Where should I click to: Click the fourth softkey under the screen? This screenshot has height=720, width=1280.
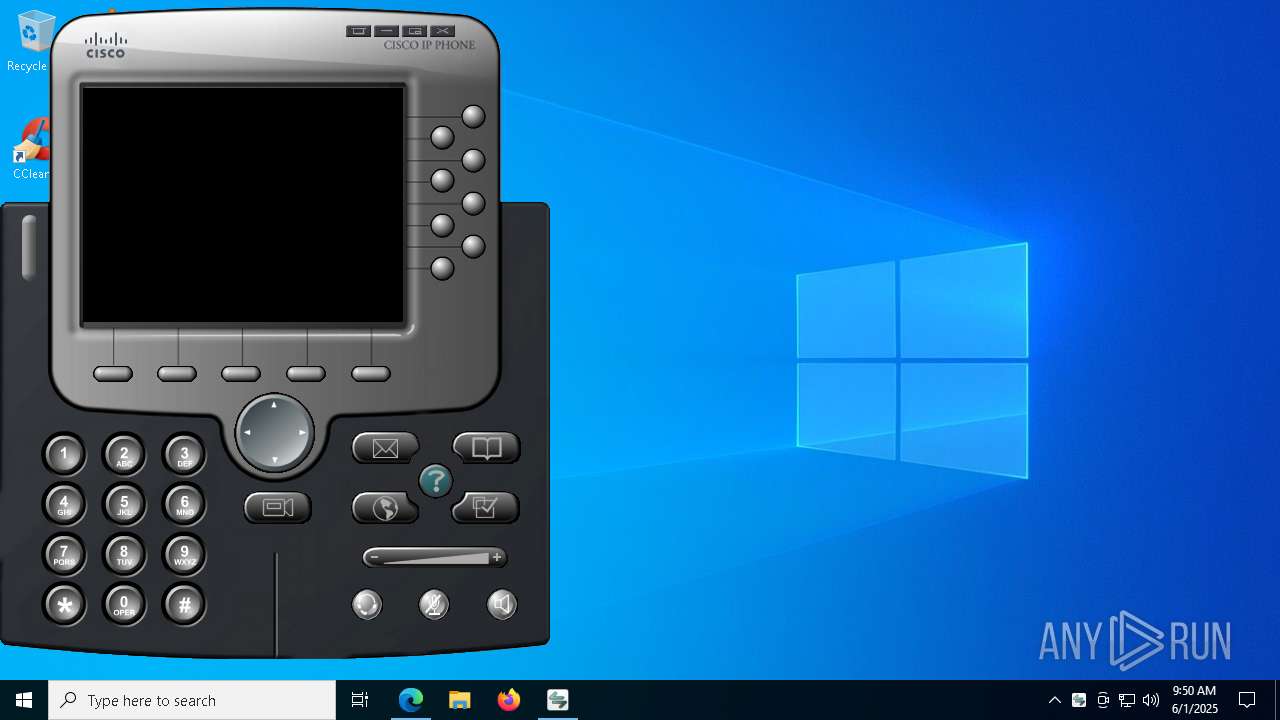coord(306,374)
